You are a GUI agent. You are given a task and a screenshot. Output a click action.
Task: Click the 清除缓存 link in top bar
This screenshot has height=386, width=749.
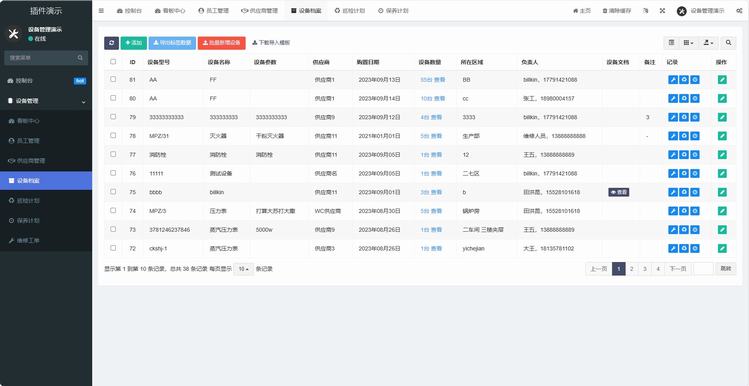[617, 11]
